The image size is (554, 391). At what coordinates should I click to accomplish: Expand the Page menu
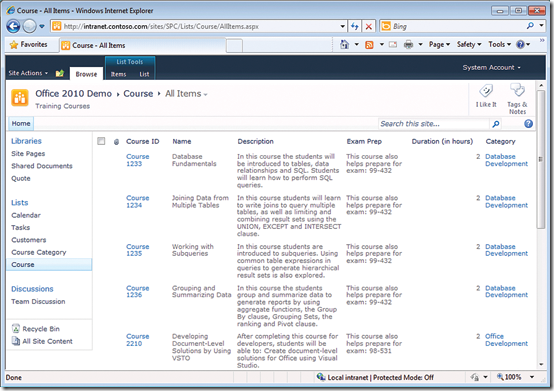439,45
